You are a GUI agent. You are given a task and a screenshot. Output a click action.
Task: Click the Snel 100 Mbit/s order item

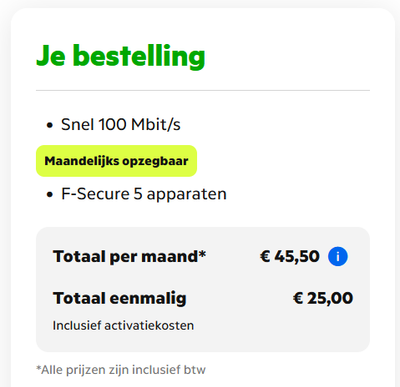pyautogui.click(x=120, y=125)
